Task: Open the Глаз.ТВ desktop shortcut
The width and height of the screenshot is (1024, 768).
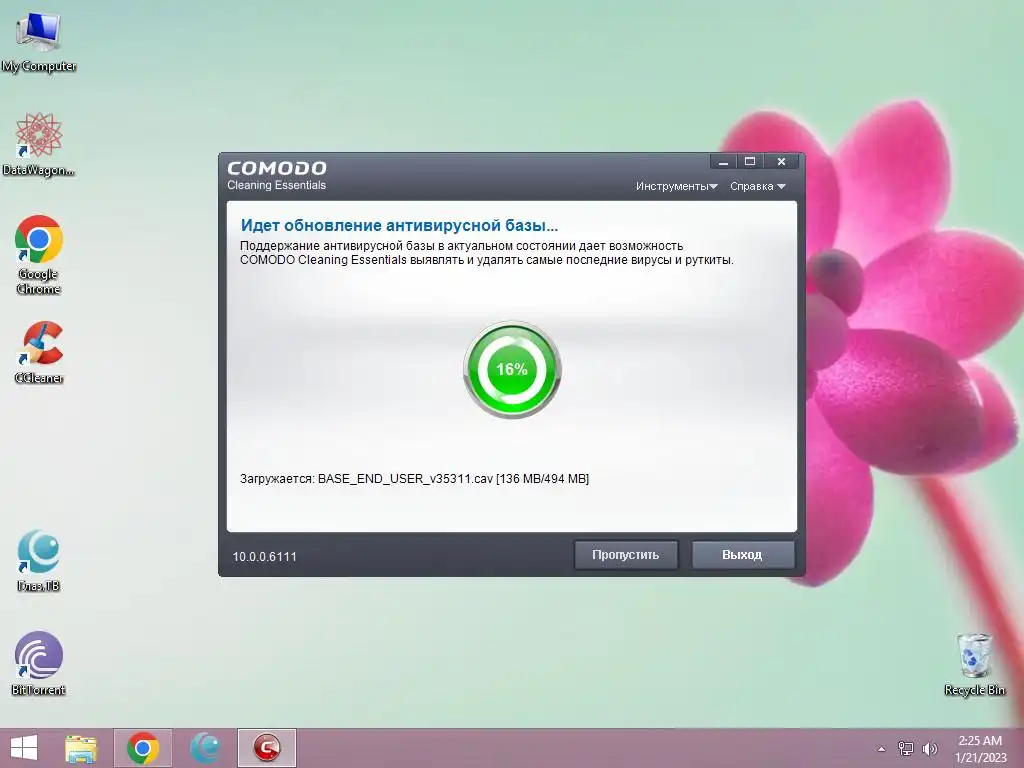Action: 39,560
